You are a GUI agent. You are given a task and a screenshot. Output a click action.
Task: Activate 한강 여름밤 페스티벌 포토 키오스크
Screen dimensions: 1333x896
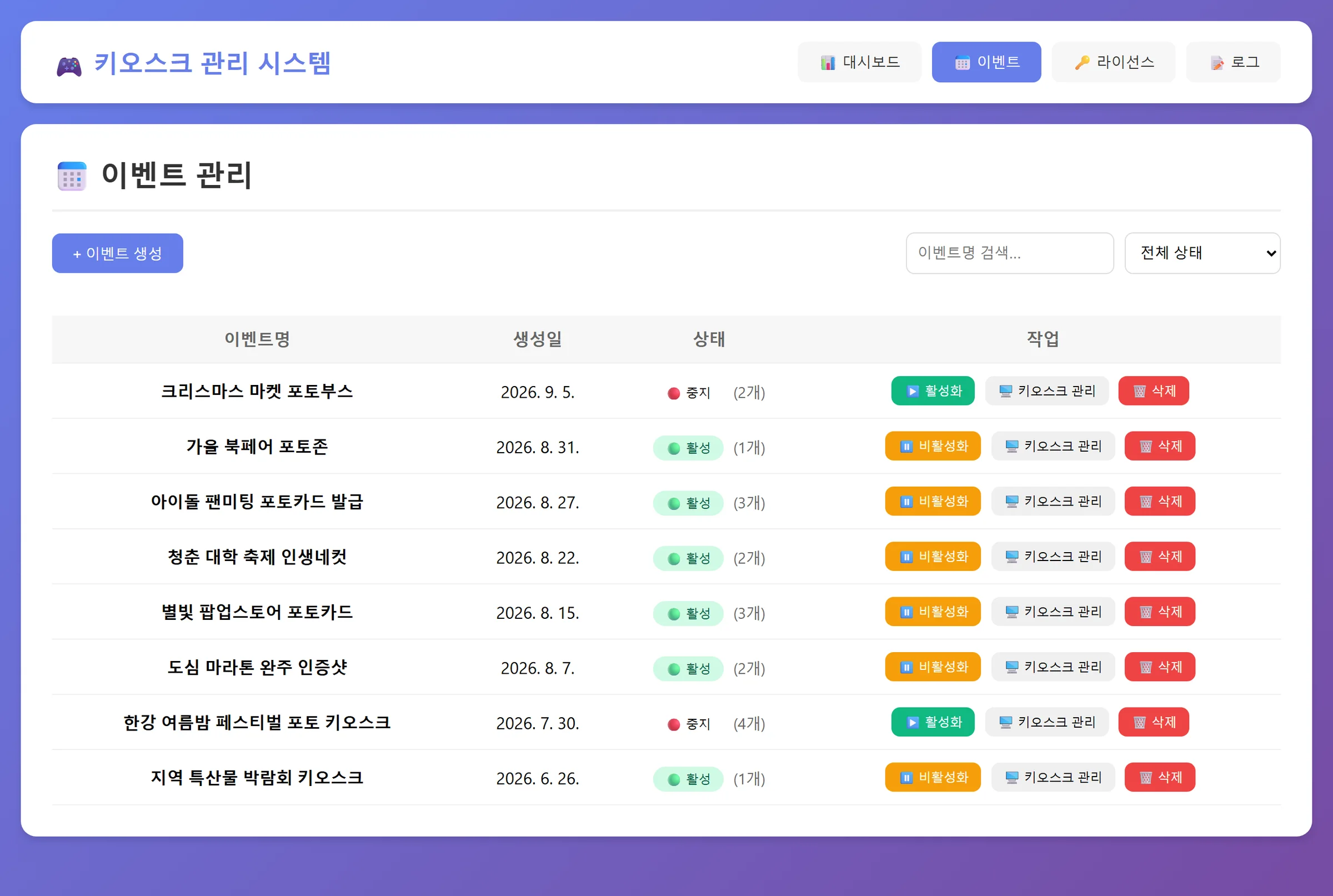933,722
